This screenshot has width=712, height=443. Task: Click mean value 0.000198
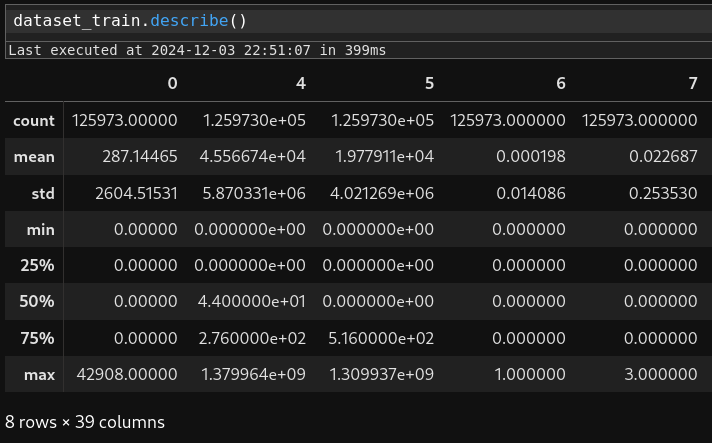click(x=531, y=157)
